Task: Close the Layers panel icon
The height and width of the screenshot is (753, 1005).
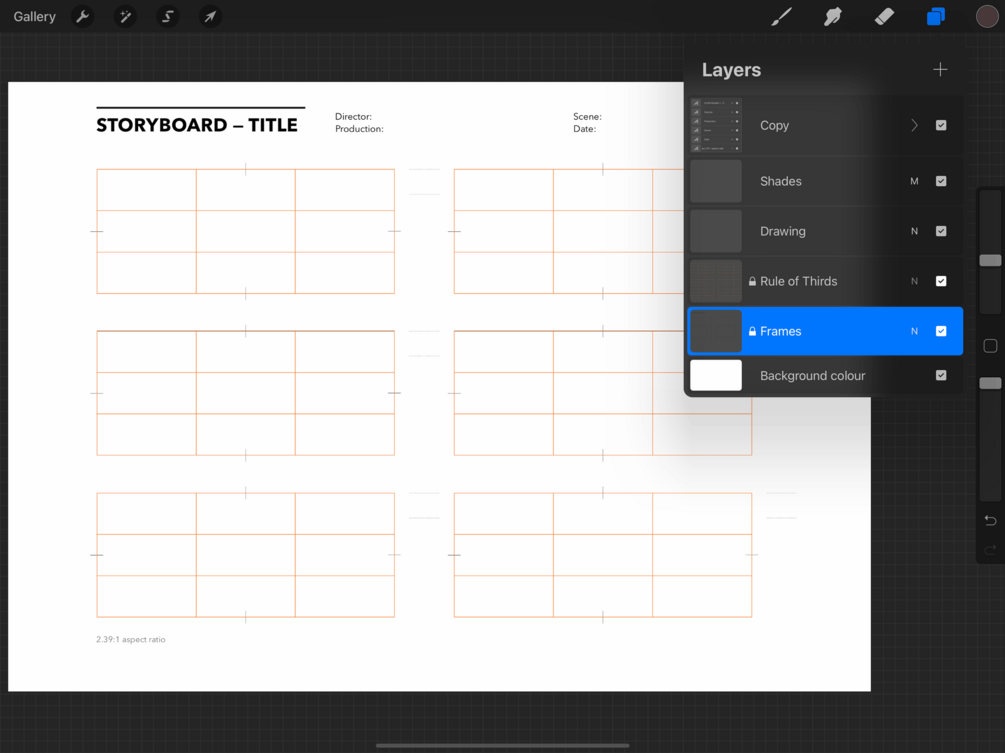Action: click(x=936, y=17)
